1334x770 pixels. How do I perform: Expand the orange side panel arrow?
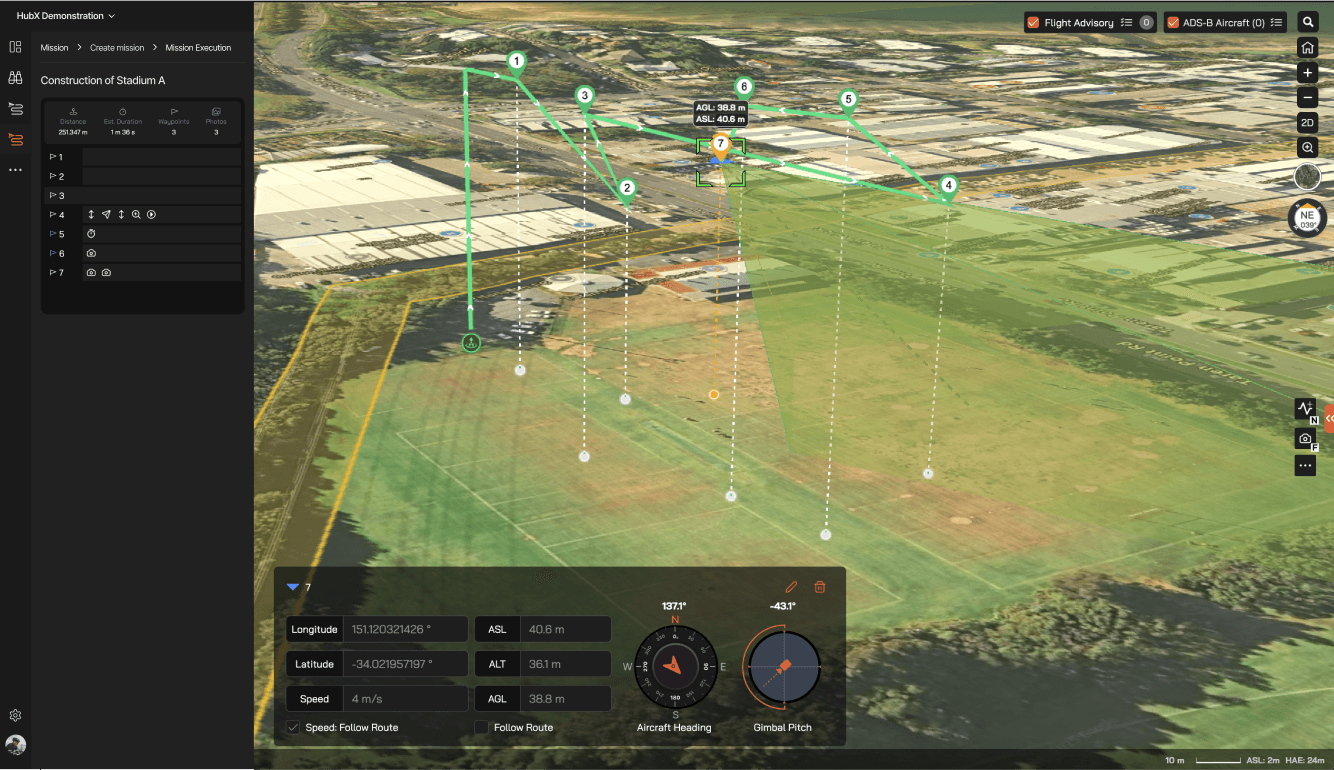[1329, 419]
